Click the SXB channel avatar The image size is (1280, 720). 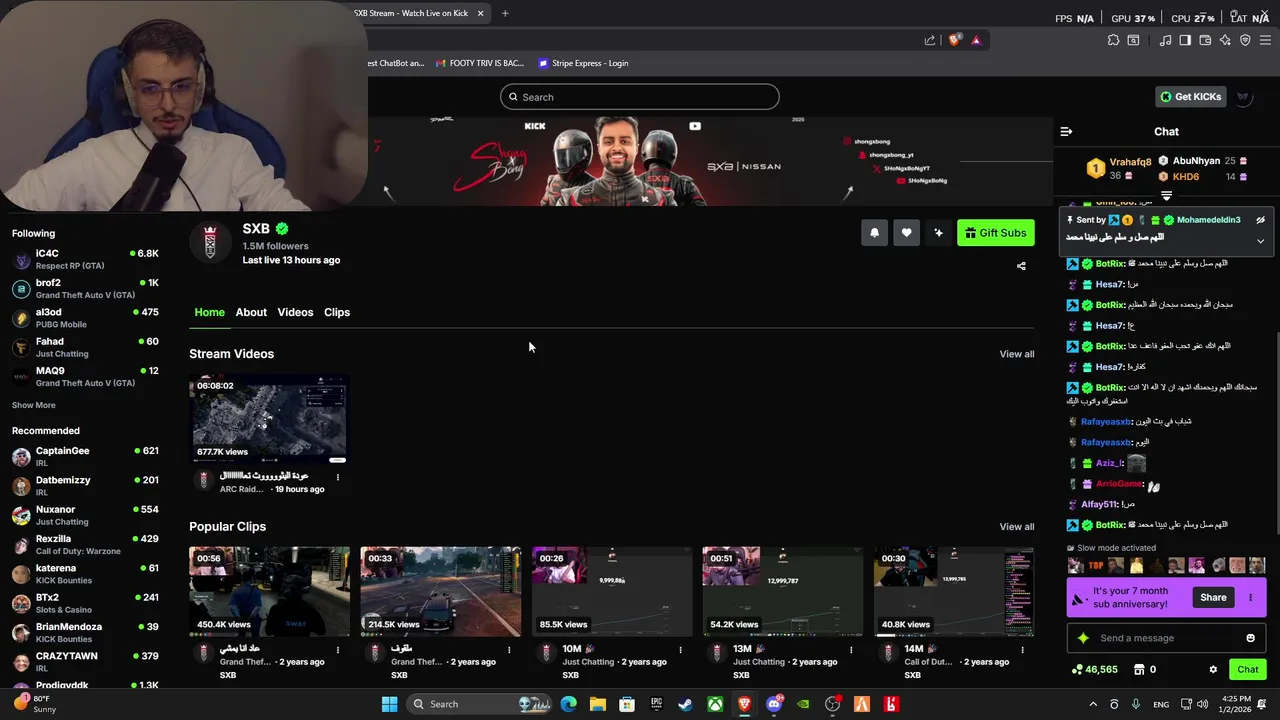[x=210, y=242]
